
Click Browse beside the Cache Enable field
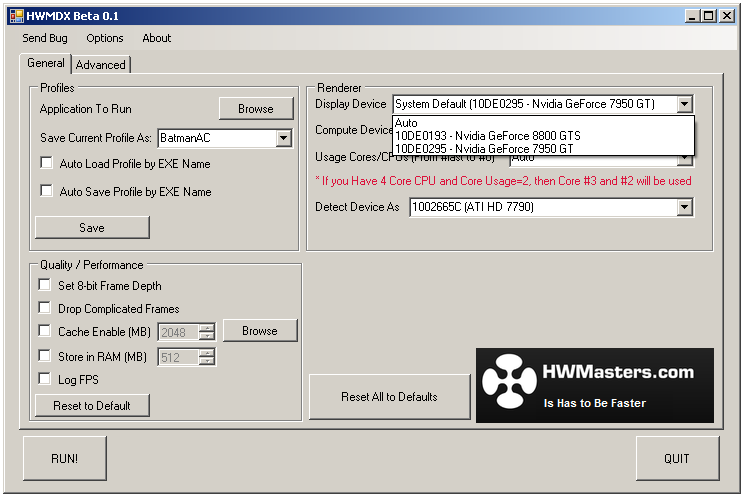260,330
